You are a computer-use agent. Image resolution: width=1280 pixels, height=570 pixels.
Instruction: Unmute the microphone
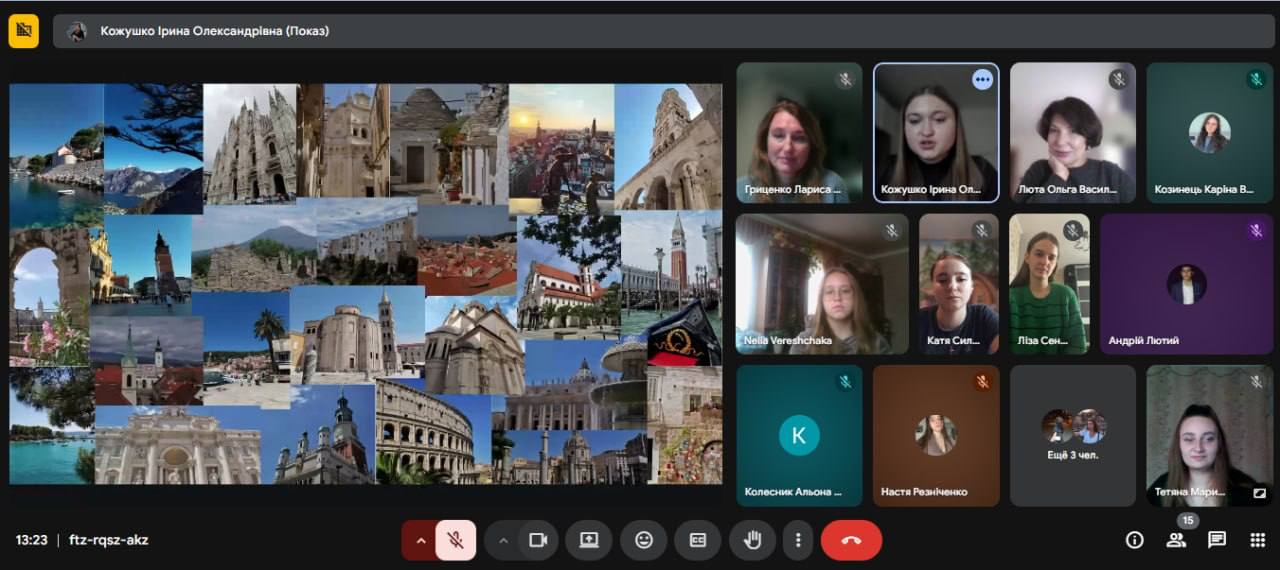455,540
